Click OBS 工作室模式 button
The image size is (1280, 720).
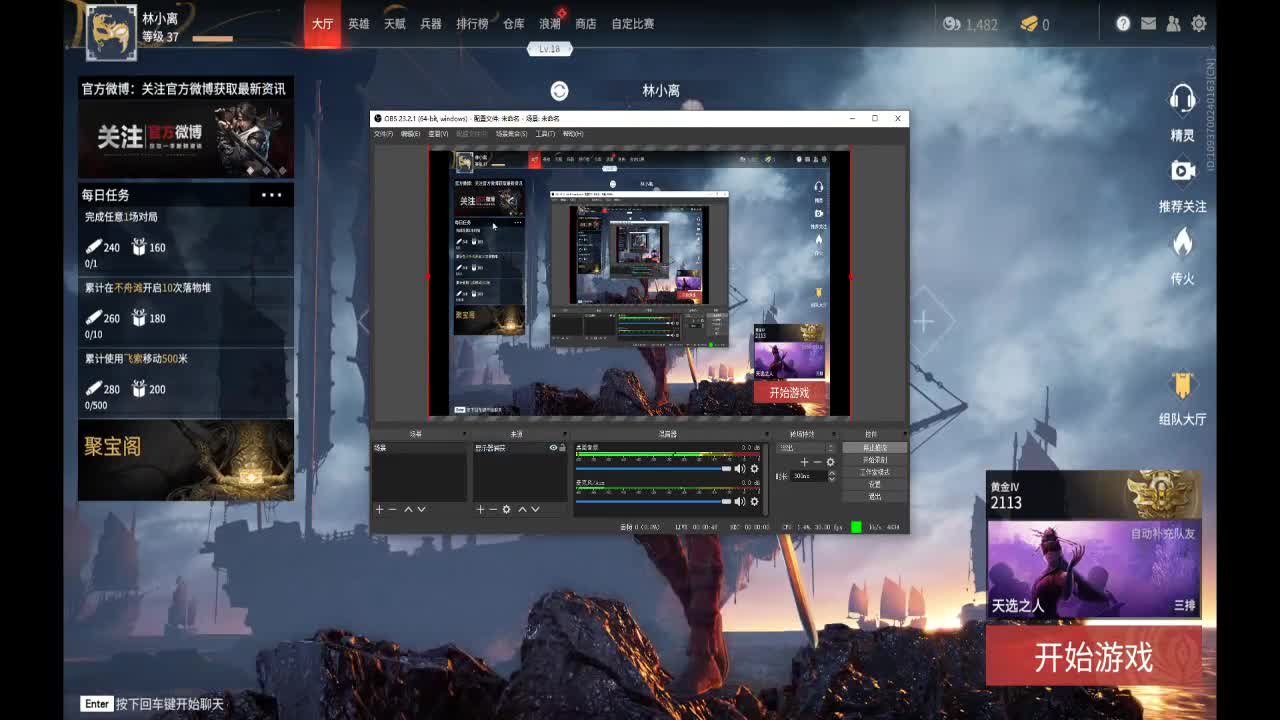point(875,472)
